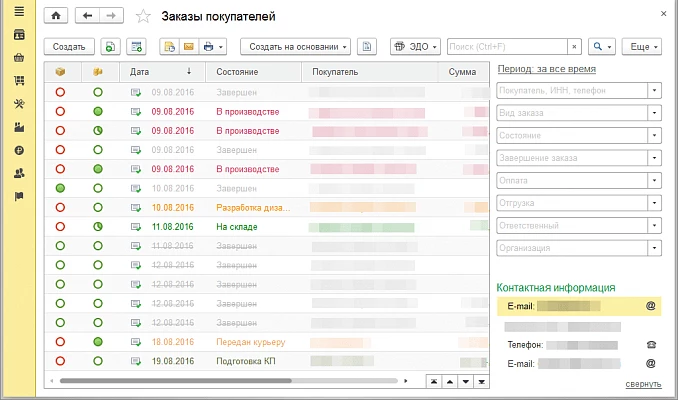Expand Отгрузка filter dropdown

point(654,203)
